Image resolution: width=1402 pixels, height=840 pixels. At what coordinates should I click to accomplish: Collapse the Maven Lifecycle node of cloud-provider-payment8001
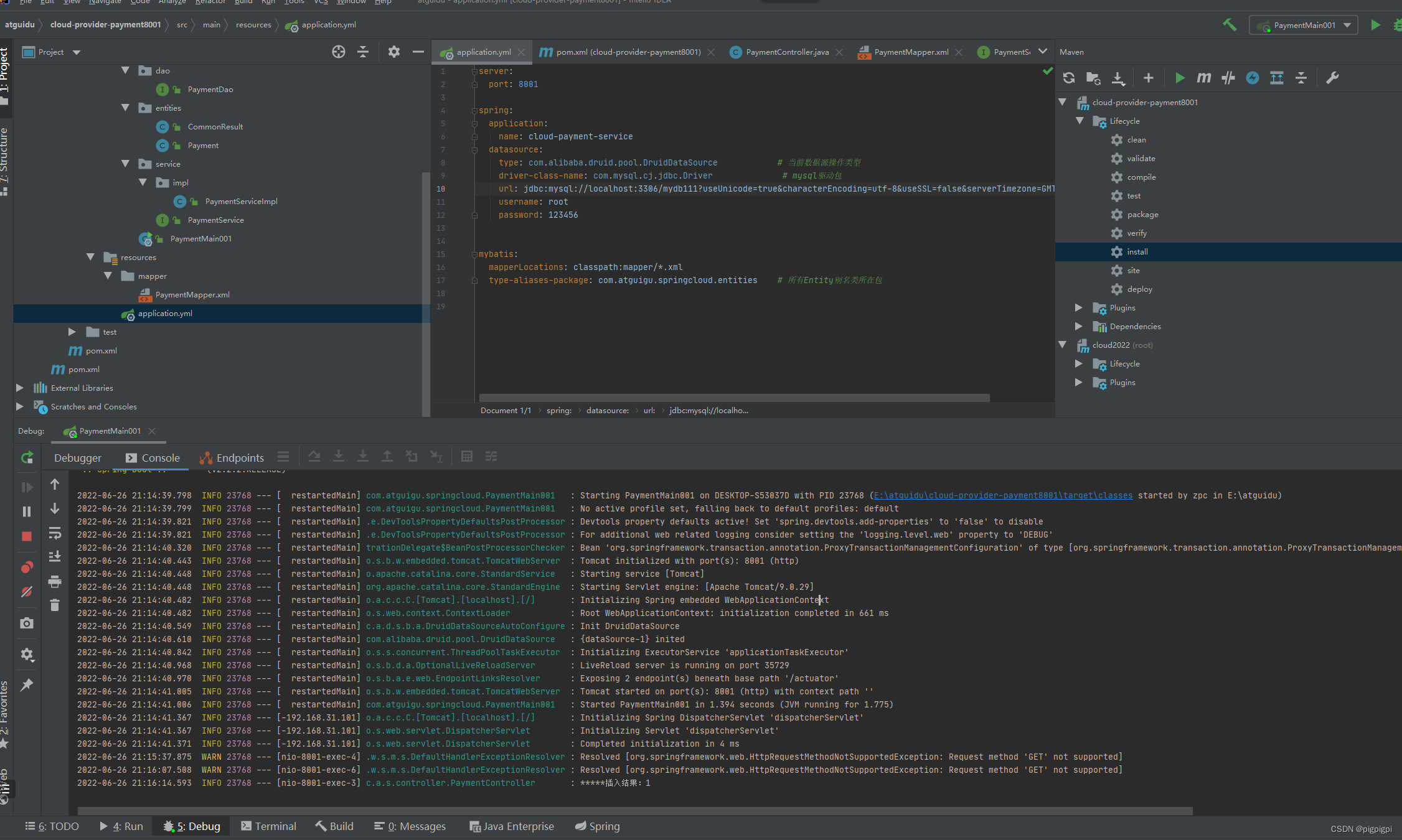(x=1080, y=121)
